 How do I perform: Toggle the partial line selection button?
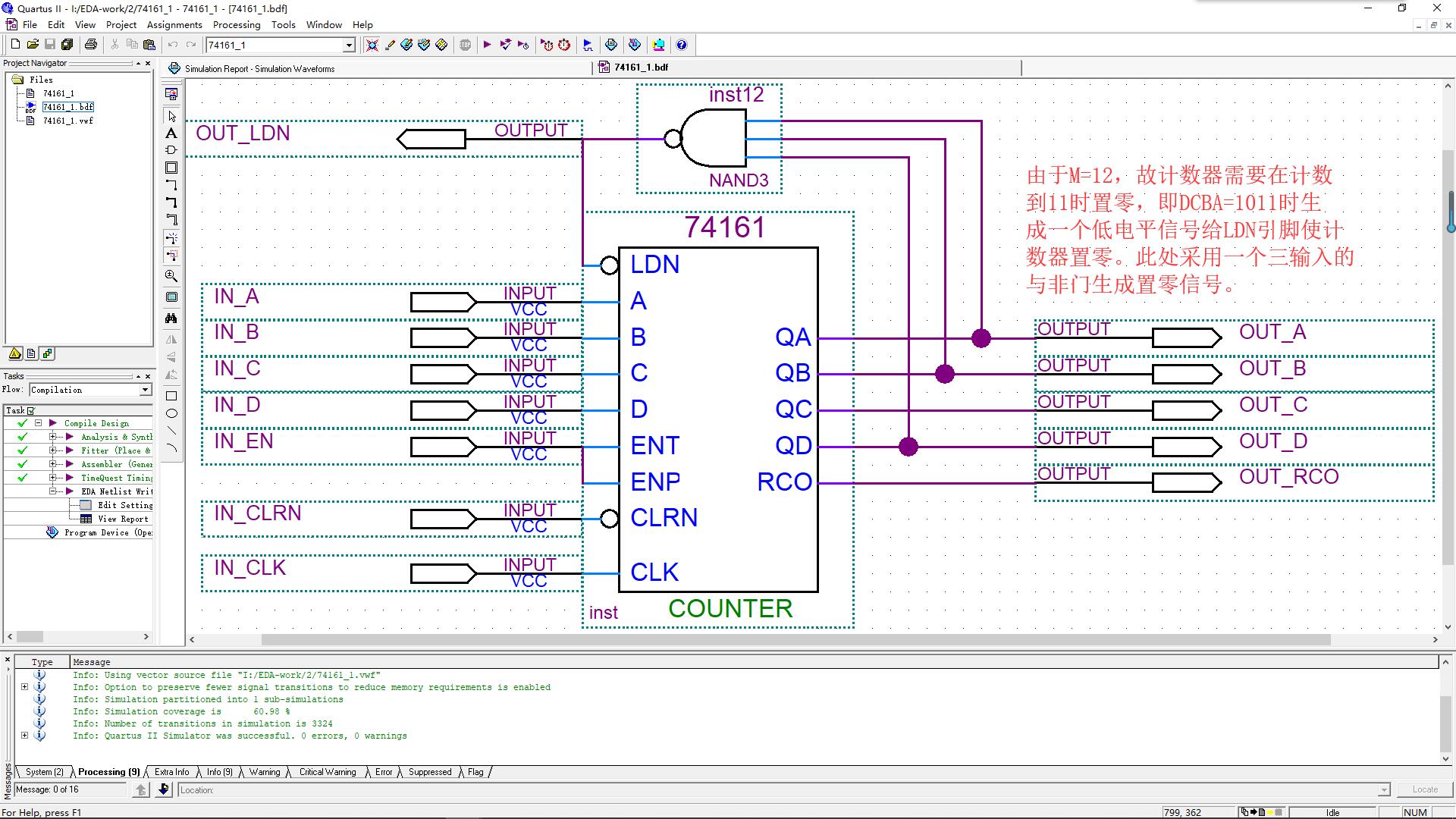[x=171, y=256]
